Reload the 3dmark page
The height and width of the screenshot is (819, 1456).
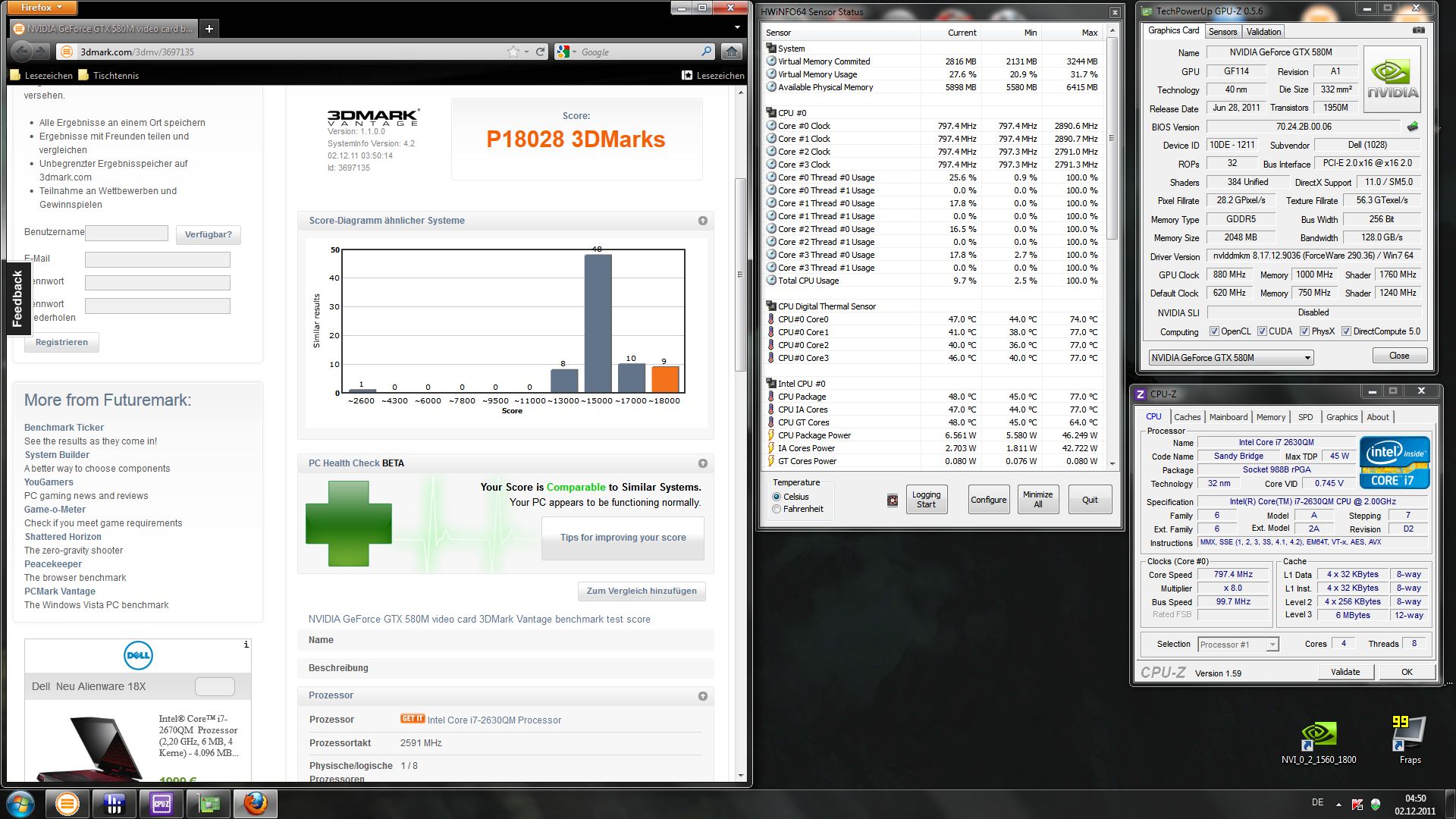540,52
